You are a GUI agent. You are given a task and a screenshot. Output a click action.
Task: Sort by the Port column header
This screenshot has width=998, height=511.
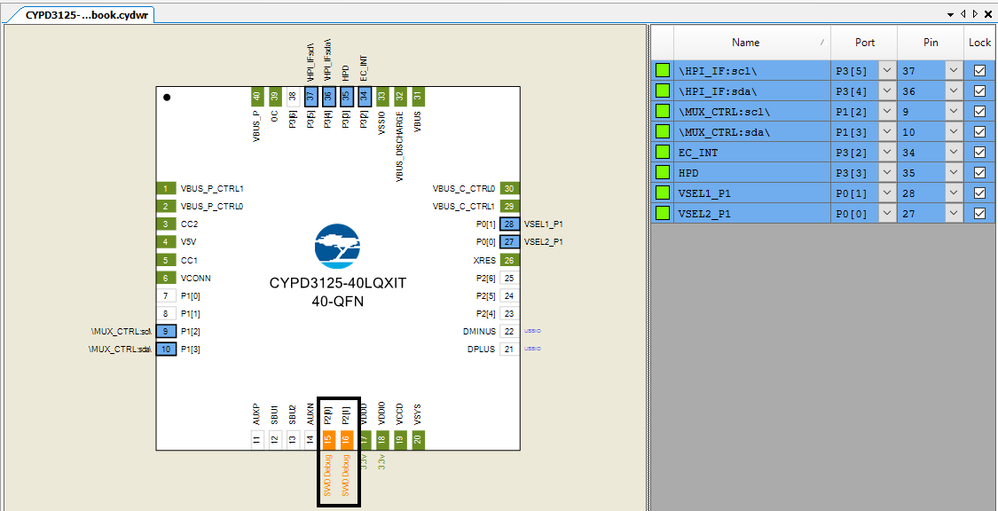[864, 43]
